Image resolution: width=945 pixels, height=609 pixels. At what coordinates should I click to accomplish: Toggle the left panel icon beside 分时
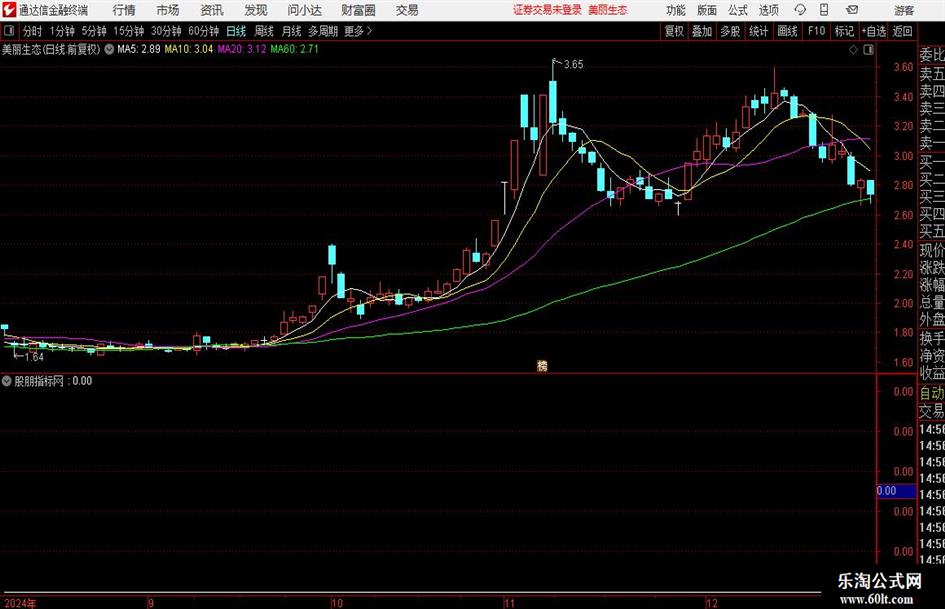tap(9, 31)
